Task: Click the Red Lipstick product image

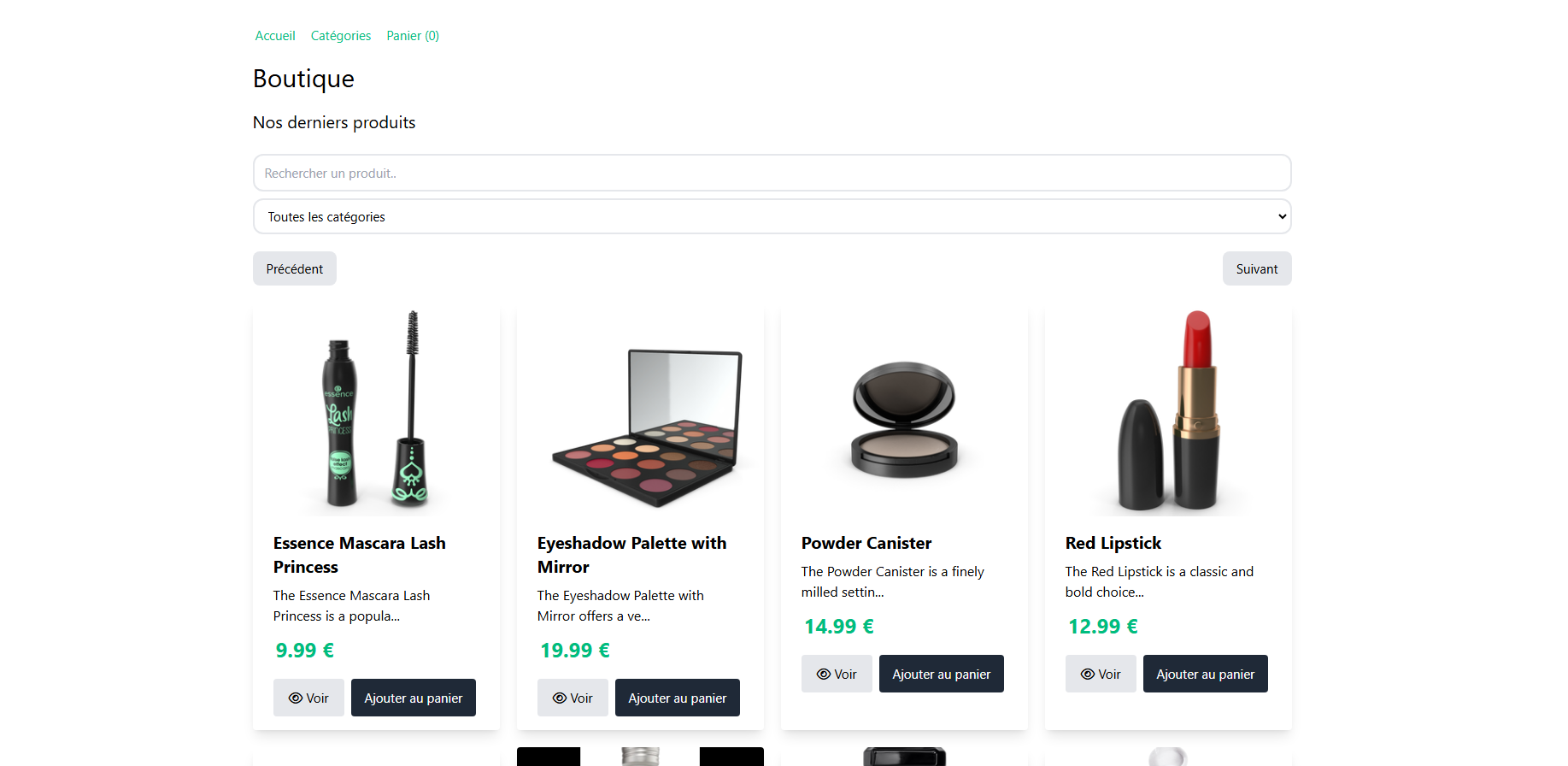Action: (x=1167, y=413)
